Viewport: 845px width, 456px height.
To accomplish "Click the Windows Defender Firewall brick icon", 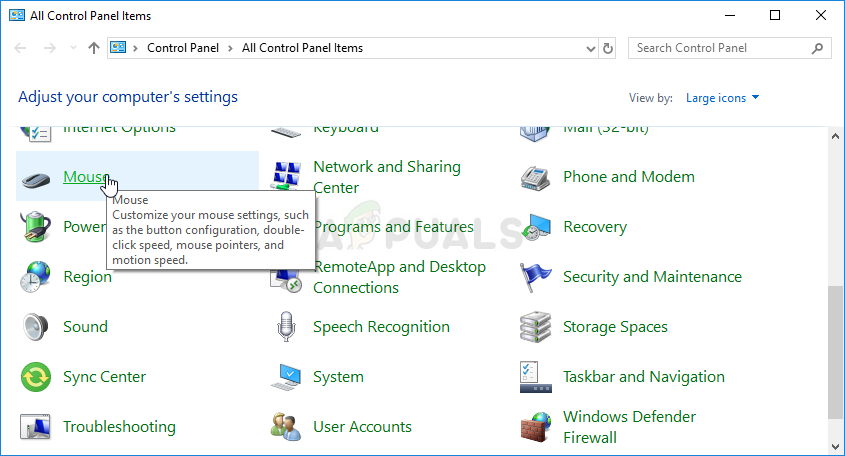I will coord(536,427).
